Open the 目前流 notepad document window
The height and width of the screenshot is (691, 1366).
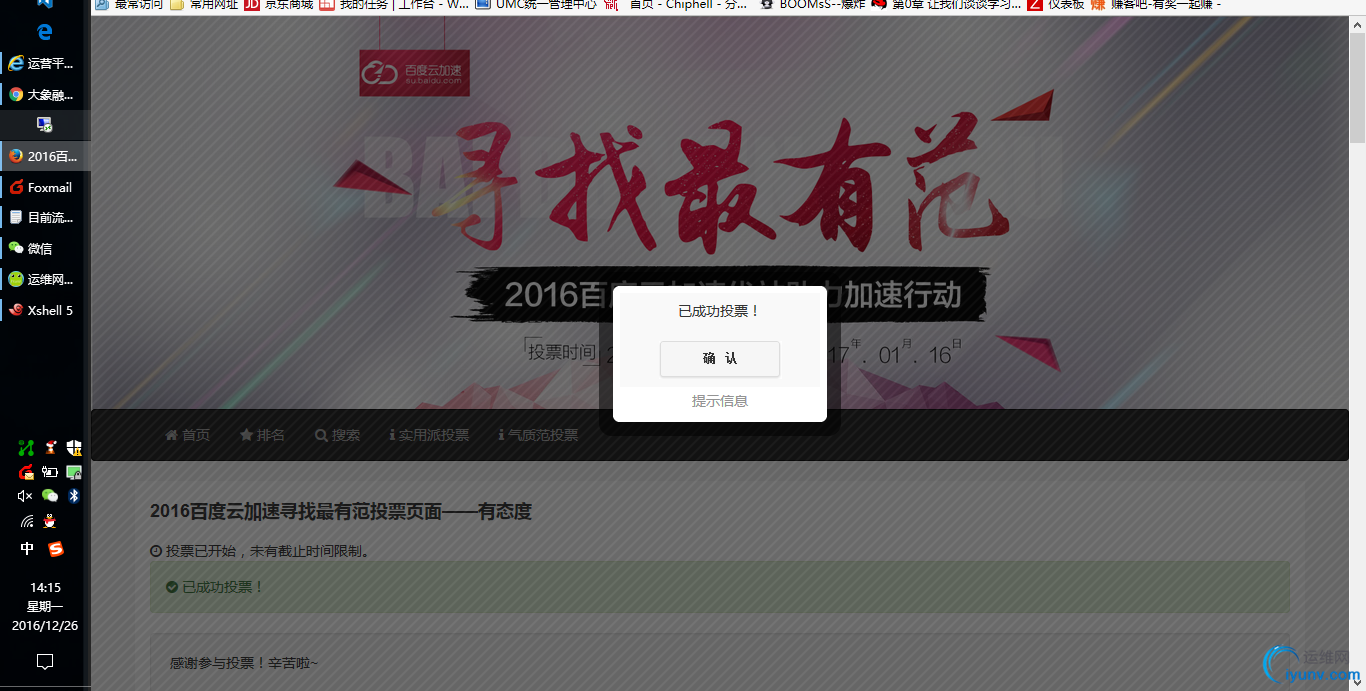[45, 217]
